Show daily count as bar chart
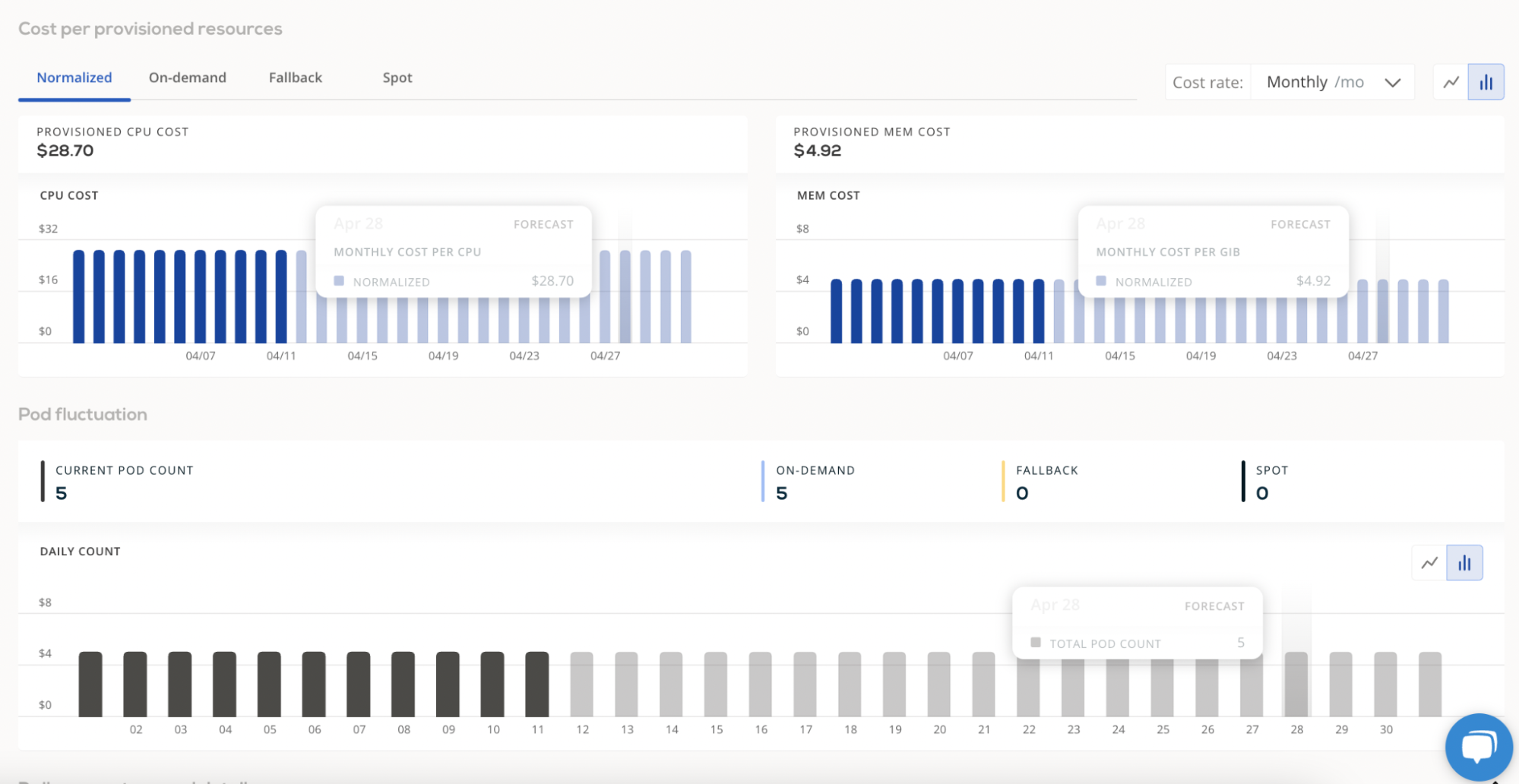Image resolution: width=1519 pixels, height=784 pixels. pos(1464,563)
